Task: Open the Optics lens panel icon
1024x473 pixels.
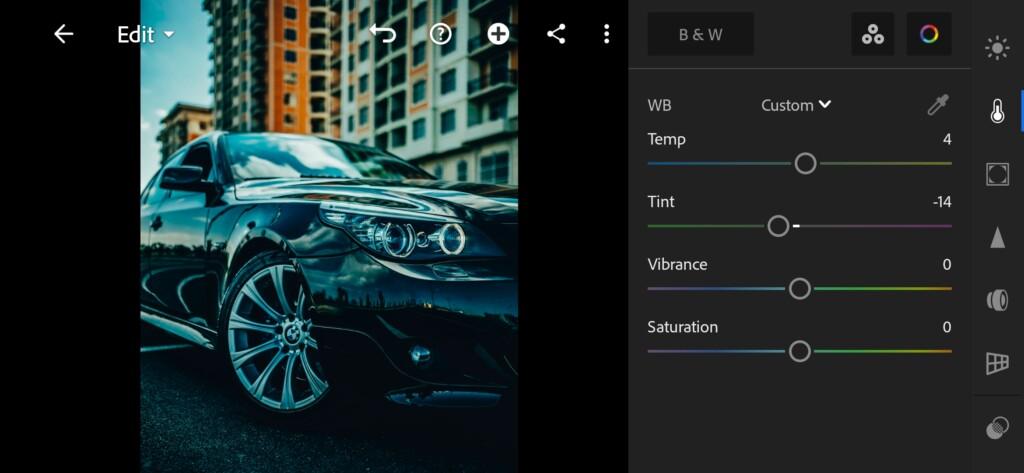Action: pos(997,301)
